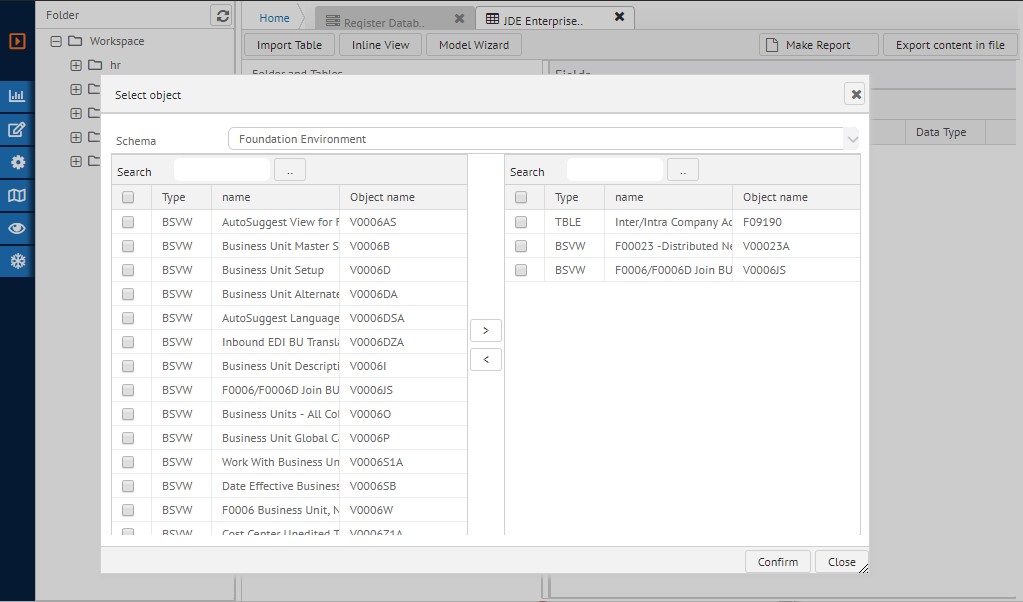Select the F09190 table checkbox
1023x602 pixels.
521,222
